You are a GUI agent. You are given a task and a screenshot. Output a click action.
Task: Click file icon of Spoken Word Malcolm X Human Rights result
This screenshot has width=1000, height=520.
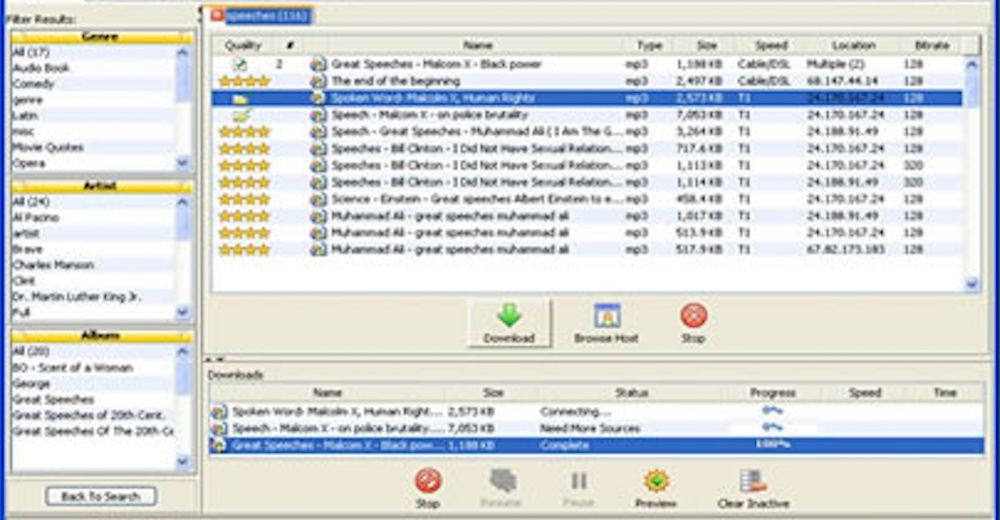(x=318, y=98)
